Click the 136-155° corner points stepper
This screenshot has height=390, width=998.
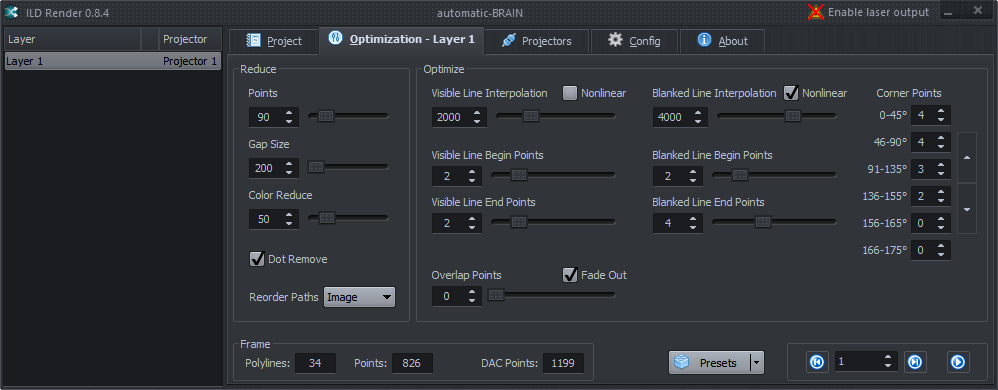[x=931, y=196]
